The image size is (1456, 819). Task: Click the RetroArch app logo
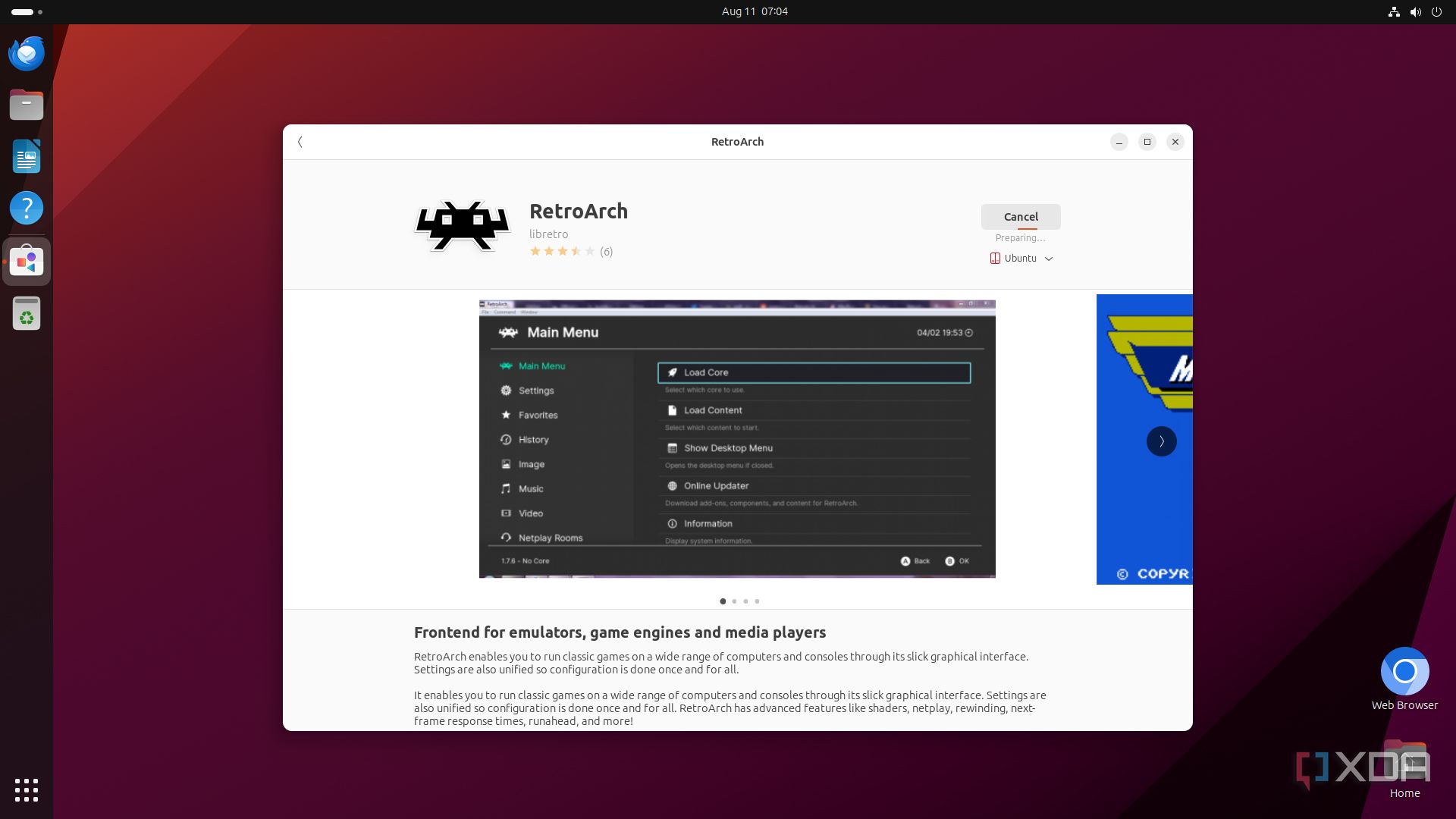point(462,225)
